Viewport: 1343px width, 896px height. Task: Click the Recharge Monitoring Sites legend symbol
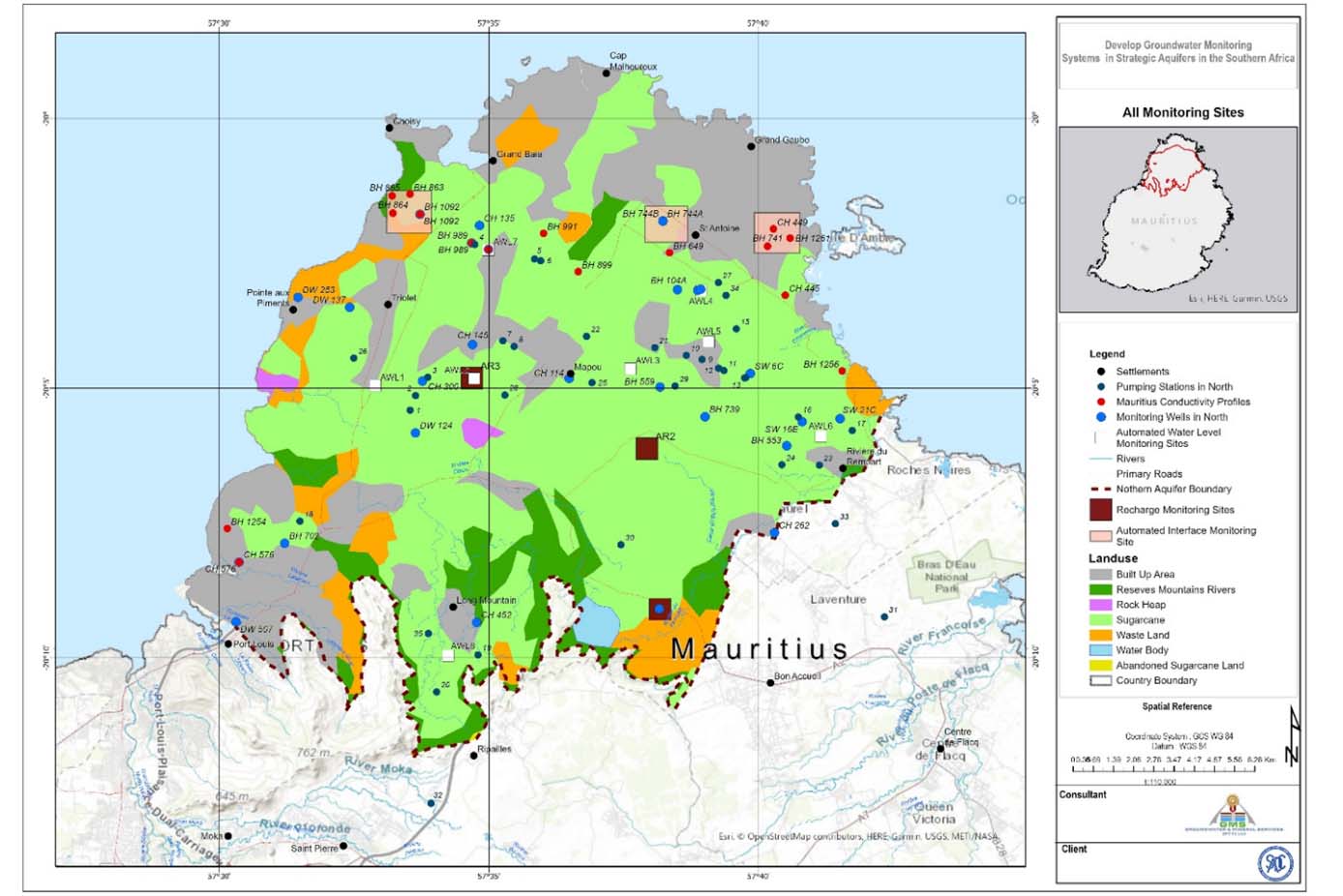pyautogui.click(x=1100, y=510)
